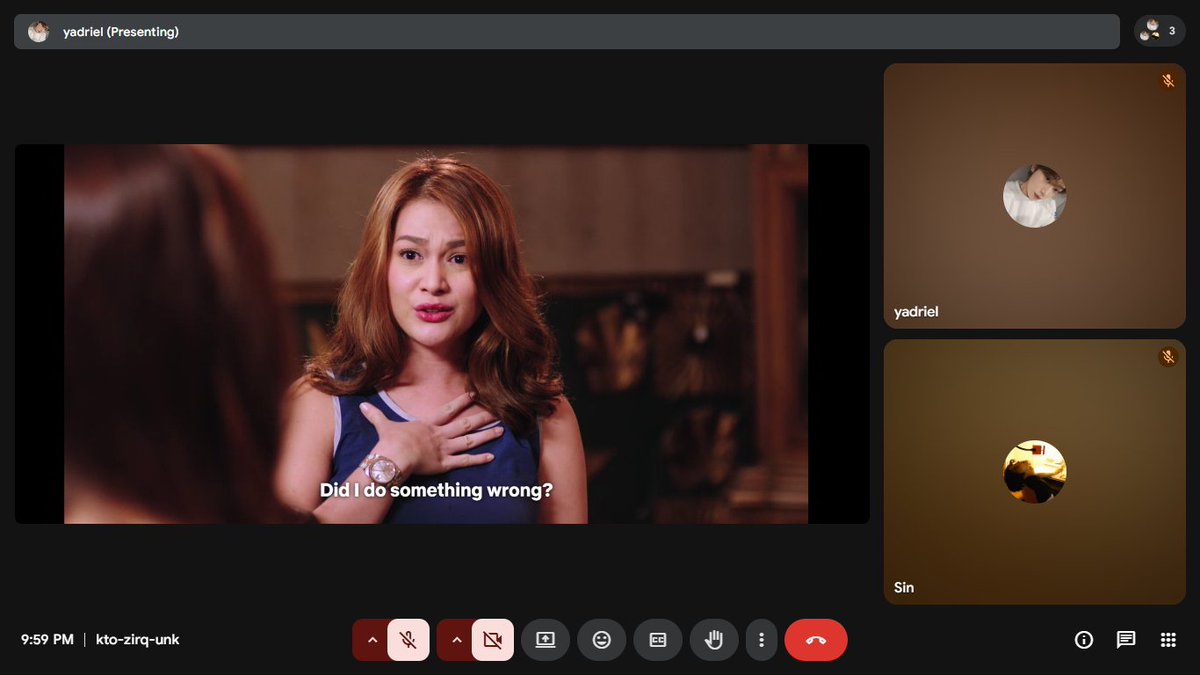This screenshot has width=1200, height=675.
Task: Open the emoji reactions button
Action: 602,640
